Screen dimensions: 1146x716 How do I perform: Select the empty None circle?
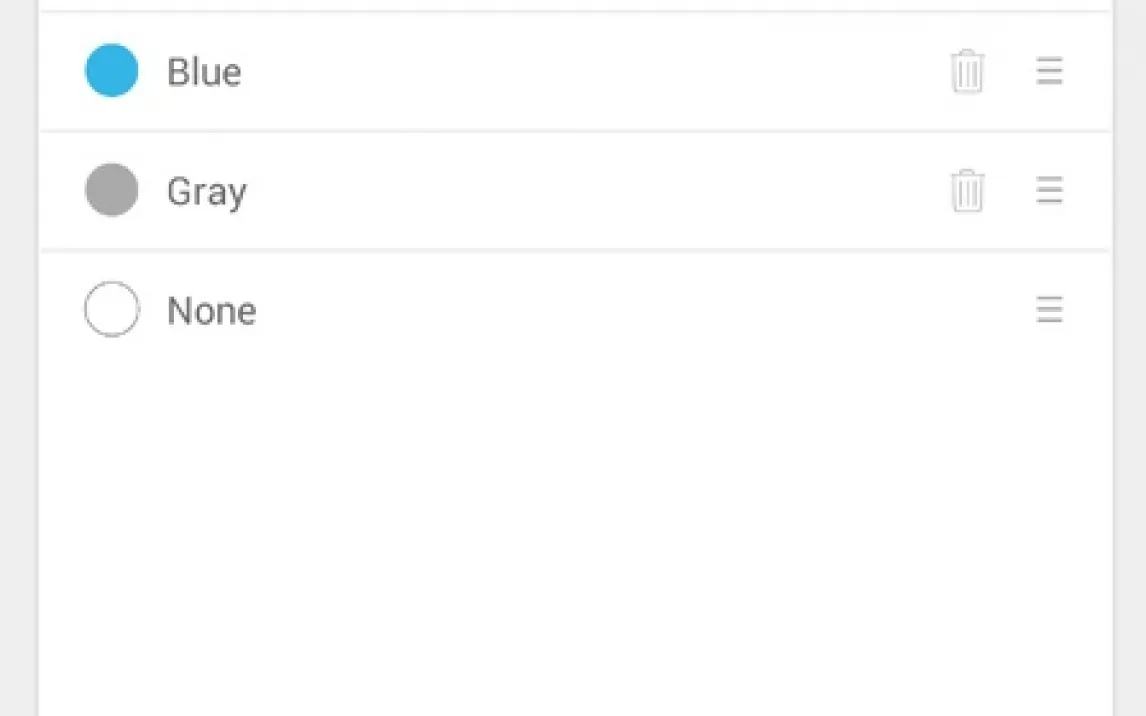111,309
